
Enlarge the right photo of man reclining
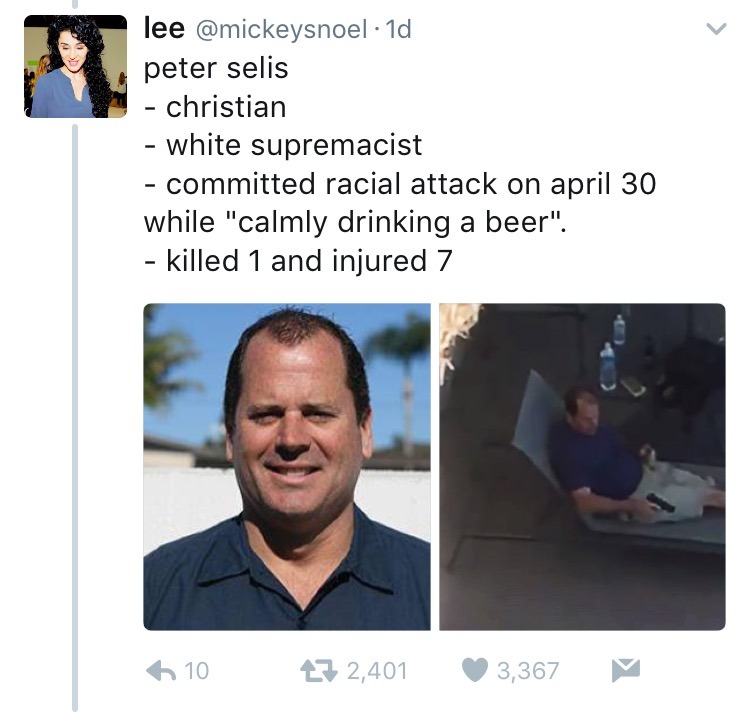(x=582, y=467)
